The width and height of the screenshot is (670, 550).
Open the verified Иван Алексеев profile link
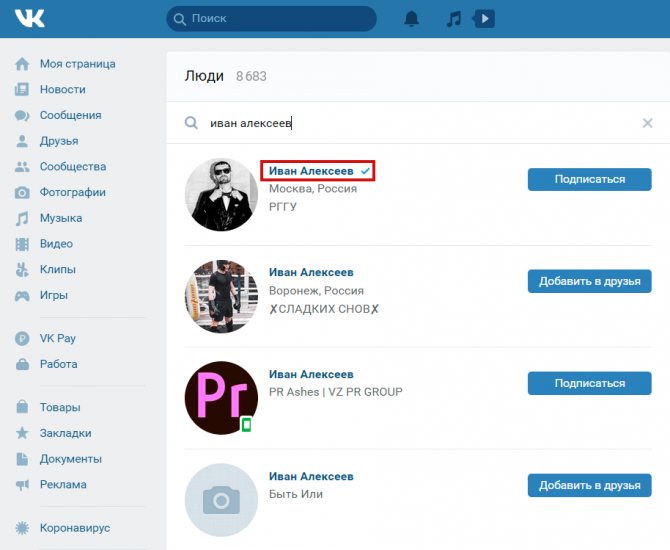pos(311,171)
